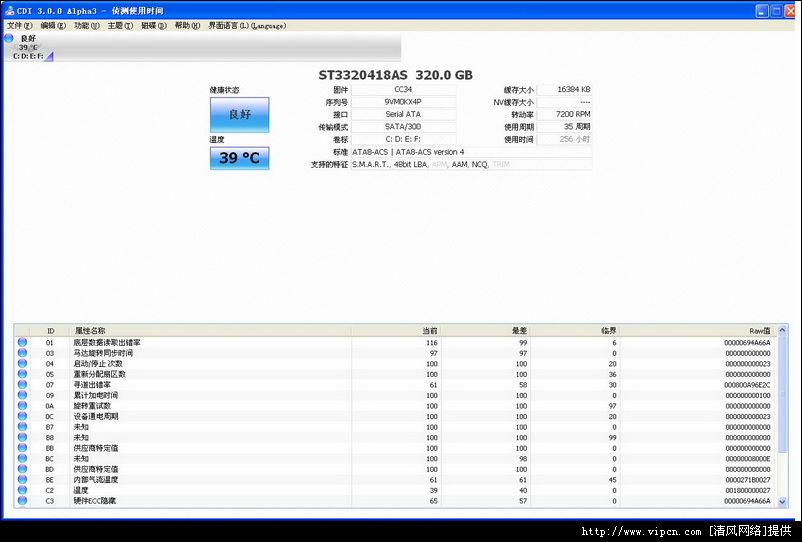The image size is (802, 542).
Task: Select the 内部气流温度 attribute row
Action: click(x=395, y=480)
